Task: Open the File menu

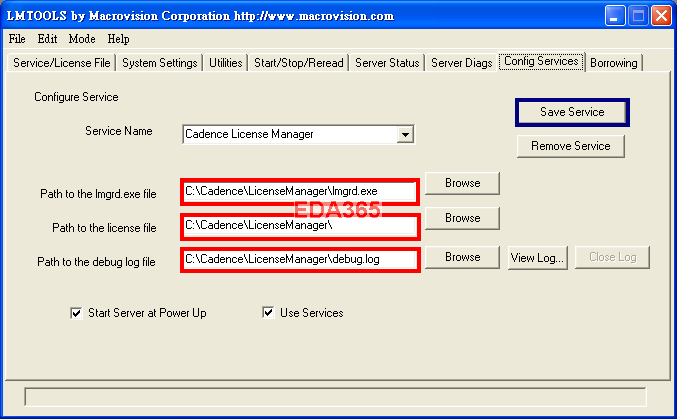Action: 17,39
